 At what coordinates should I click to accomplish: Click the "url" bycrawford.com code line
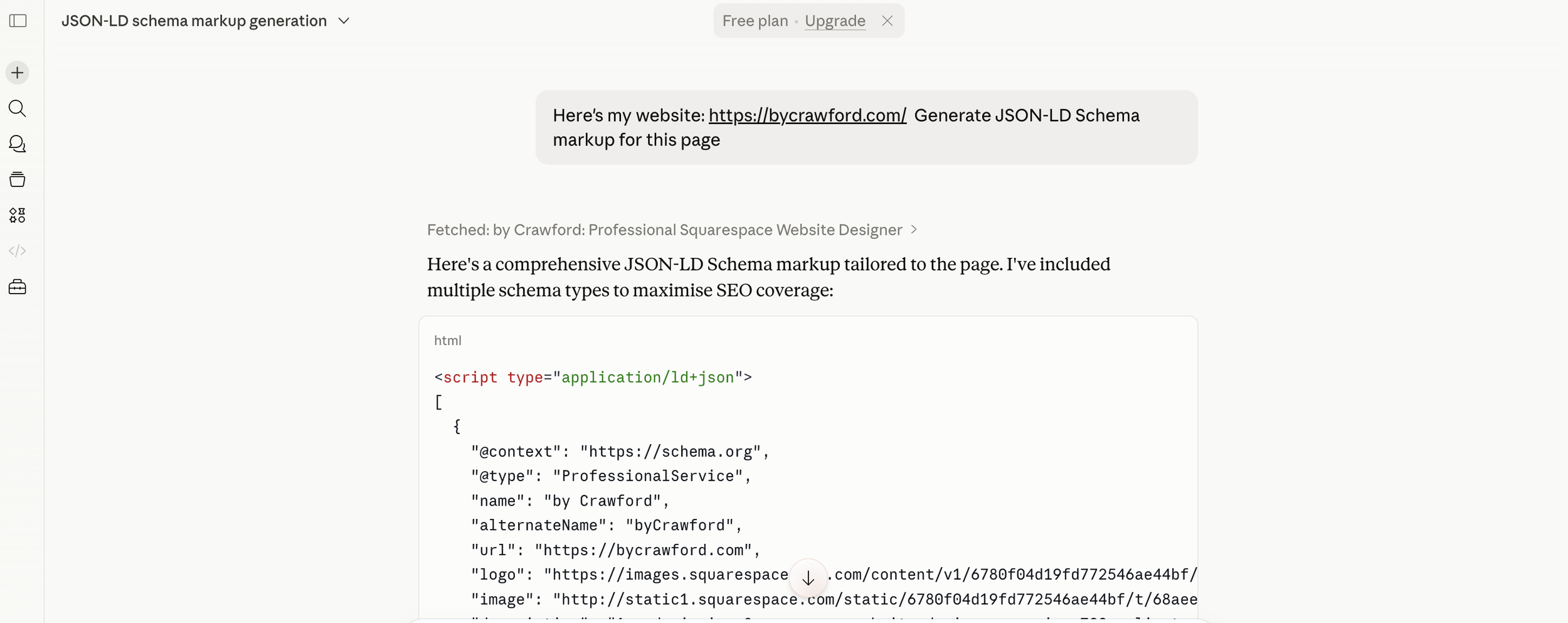click(x=615, y=550)
